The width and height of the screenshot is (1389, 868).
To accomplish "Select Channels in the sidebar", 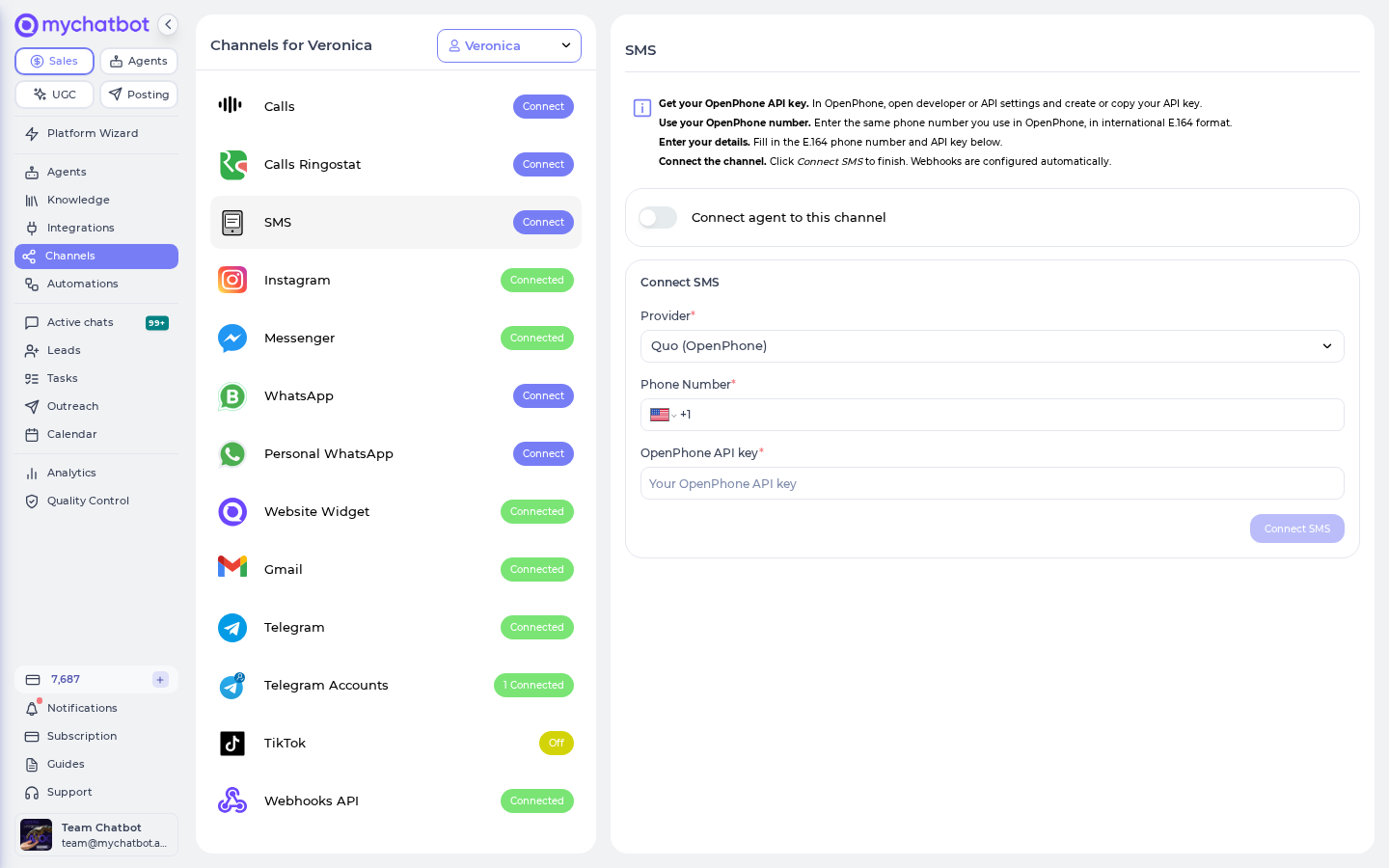I will [x=96, y=257].
